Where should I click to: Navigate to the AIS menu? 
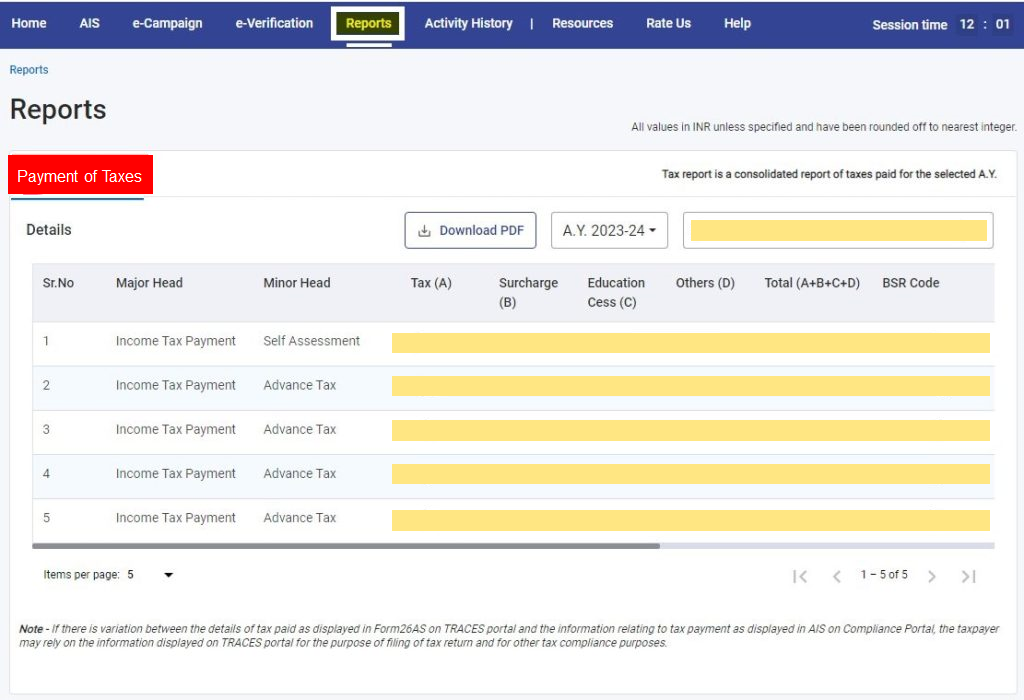(90, 23)
